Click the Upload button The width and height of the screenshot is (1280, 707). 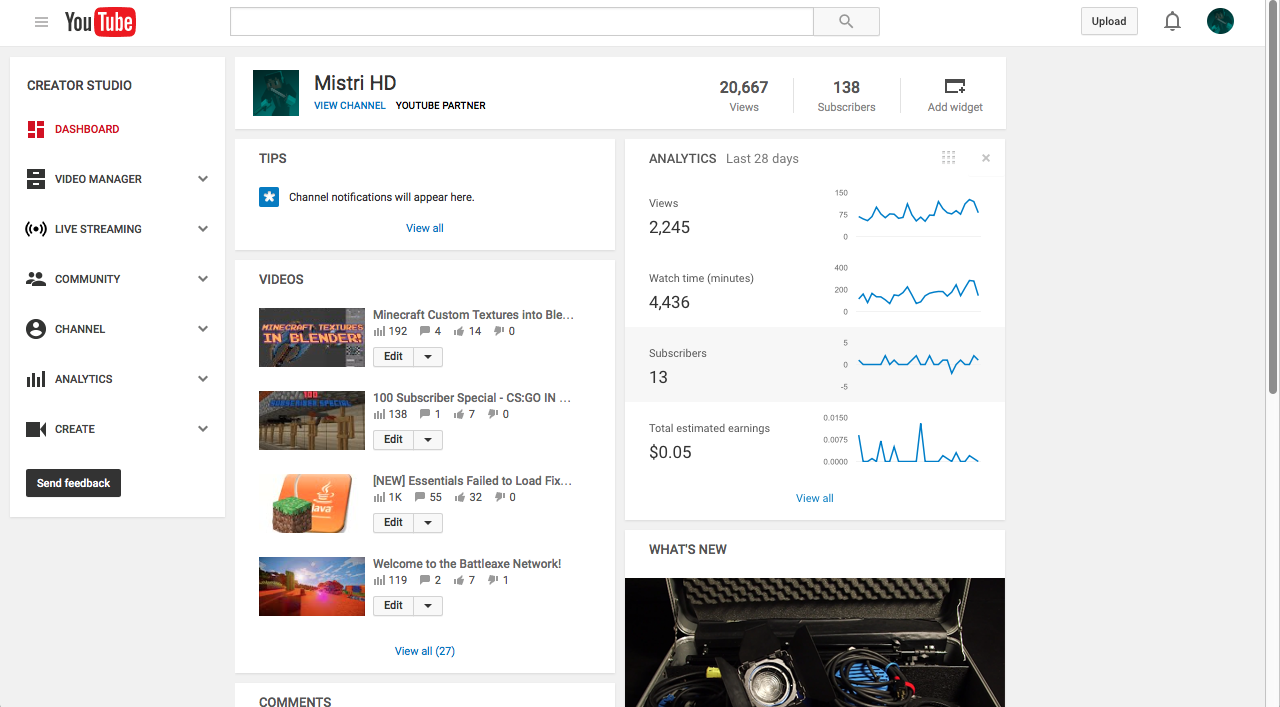1109,22
